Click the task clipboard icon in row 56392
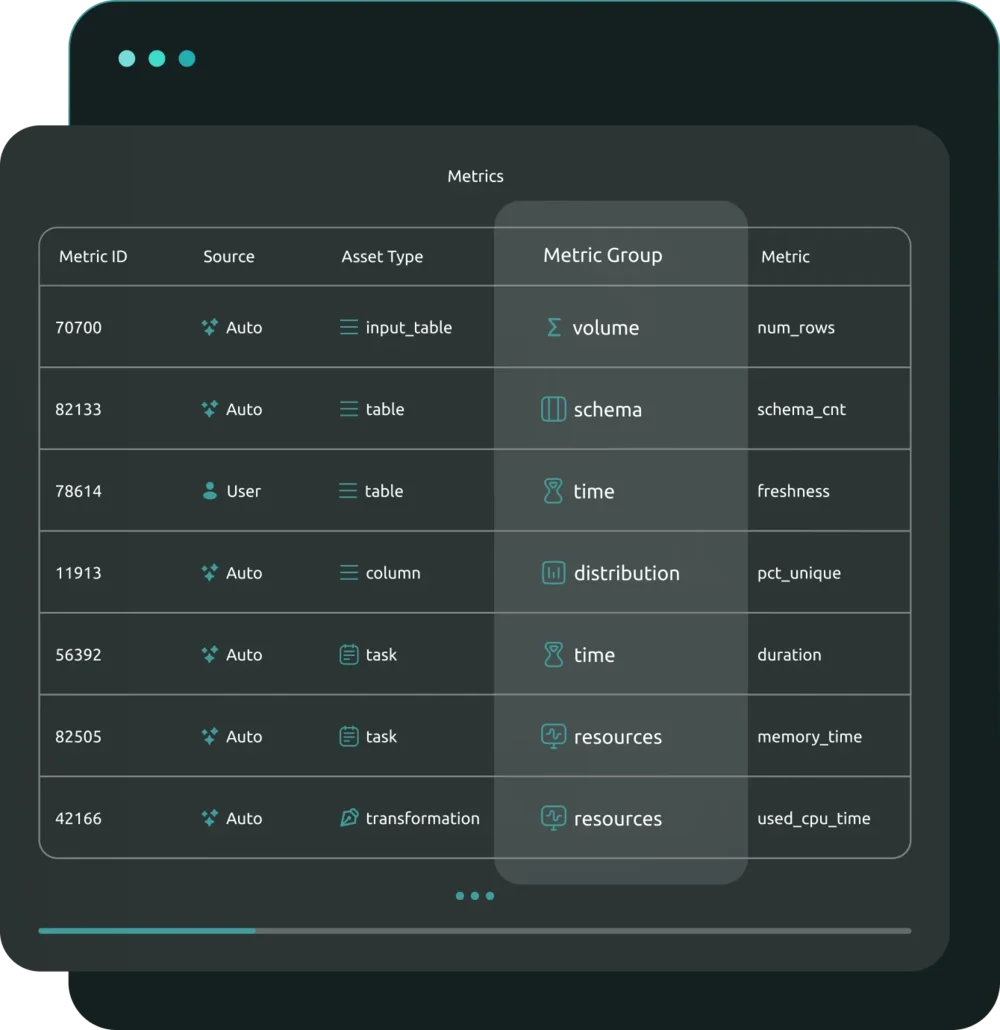The height and width of the screenshot is (1030, 1000). pyautogui.click(x=349, y=655)
